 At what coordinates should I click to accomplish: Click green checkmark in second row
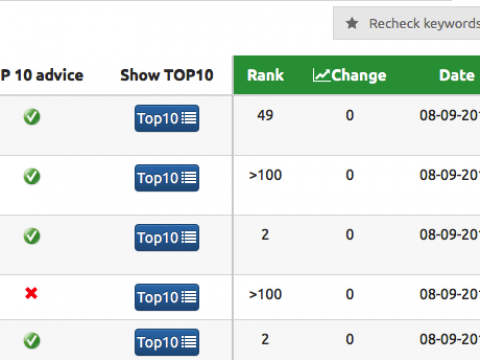32,176
